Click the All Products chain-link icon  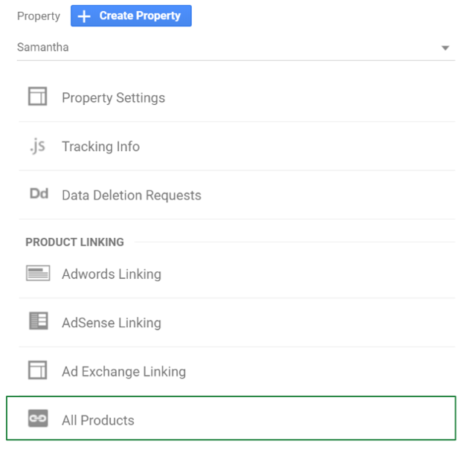point(38,418)
